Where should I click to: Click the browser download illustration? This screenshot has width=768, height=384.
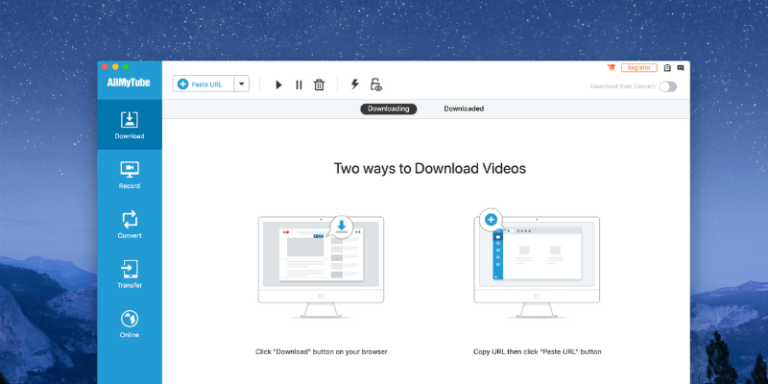[x=321, y=267]
